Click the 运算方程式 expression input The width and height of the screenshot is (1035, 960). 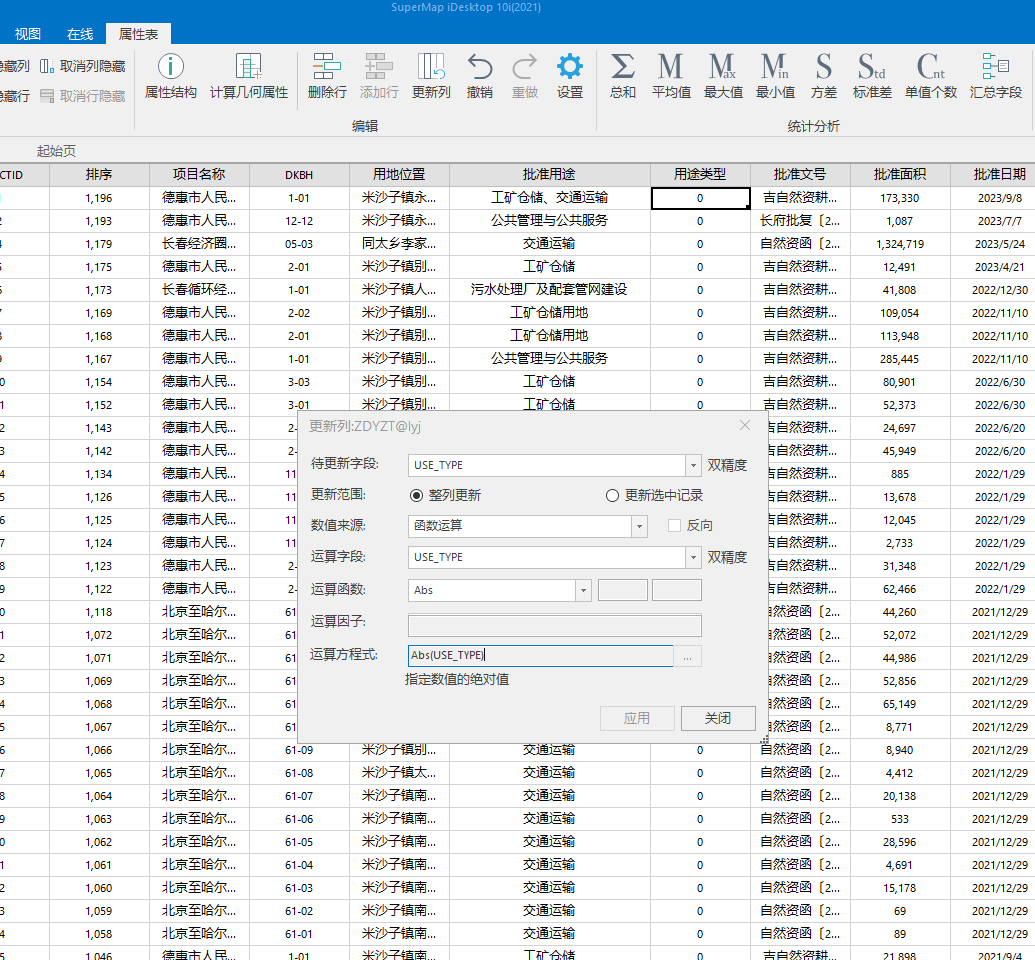pyautogui.click(x=541, y=656)
